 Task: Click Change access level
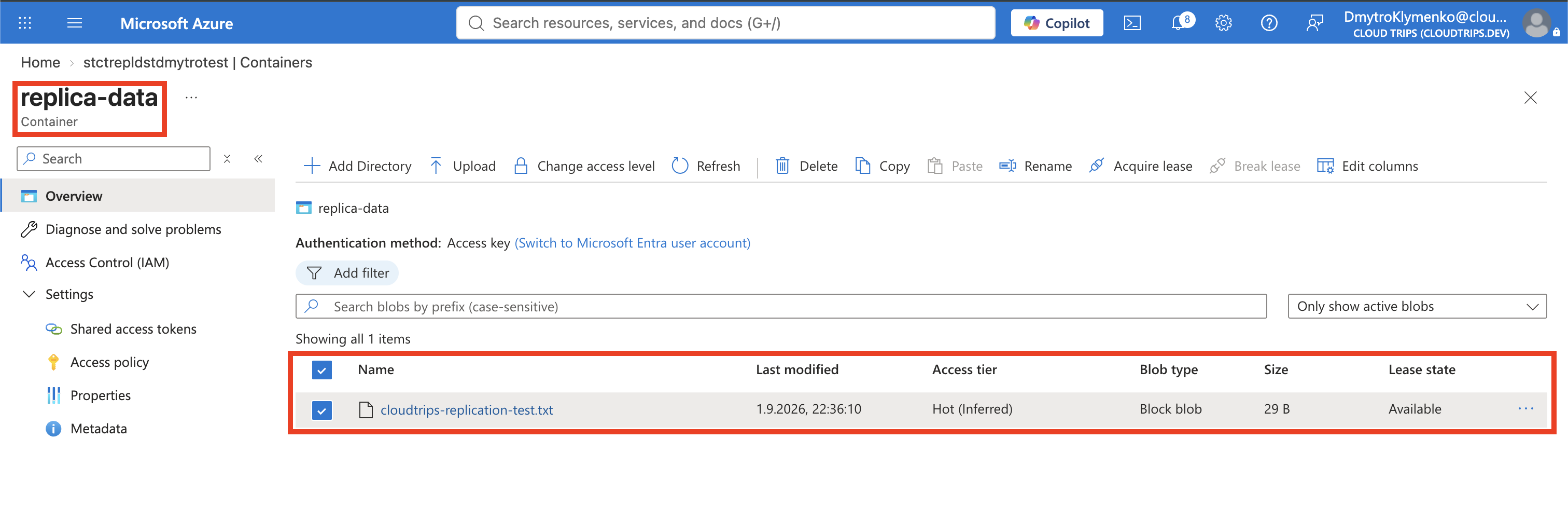point(584,166)
